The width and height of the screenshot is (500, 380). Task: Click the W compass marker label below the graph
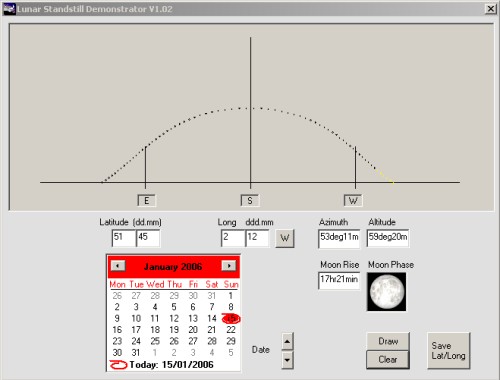(x=353, y=201)
